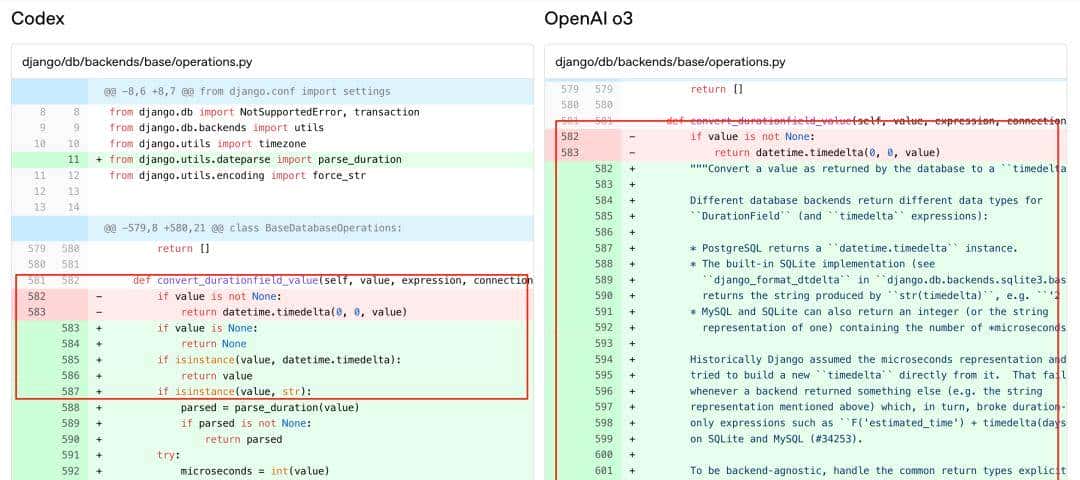Select line number 601 in the OpenAI o3 diff
Viewport: 1080px width, 480px height.
(603, 471)
